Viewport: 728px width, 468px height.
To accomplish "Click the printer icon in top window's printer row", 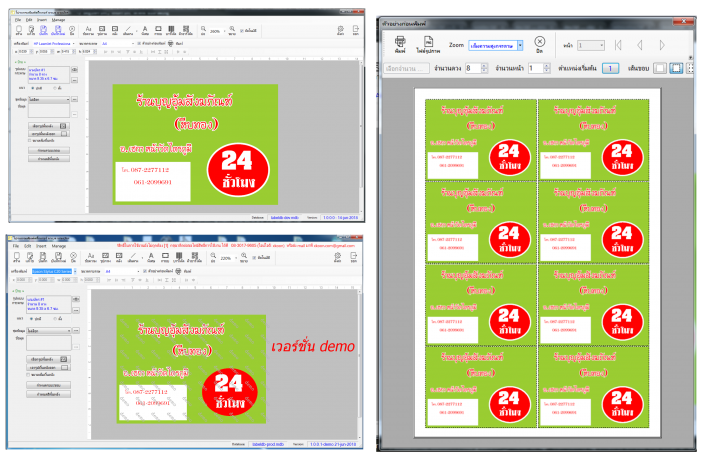I will [x=171, y=43].
